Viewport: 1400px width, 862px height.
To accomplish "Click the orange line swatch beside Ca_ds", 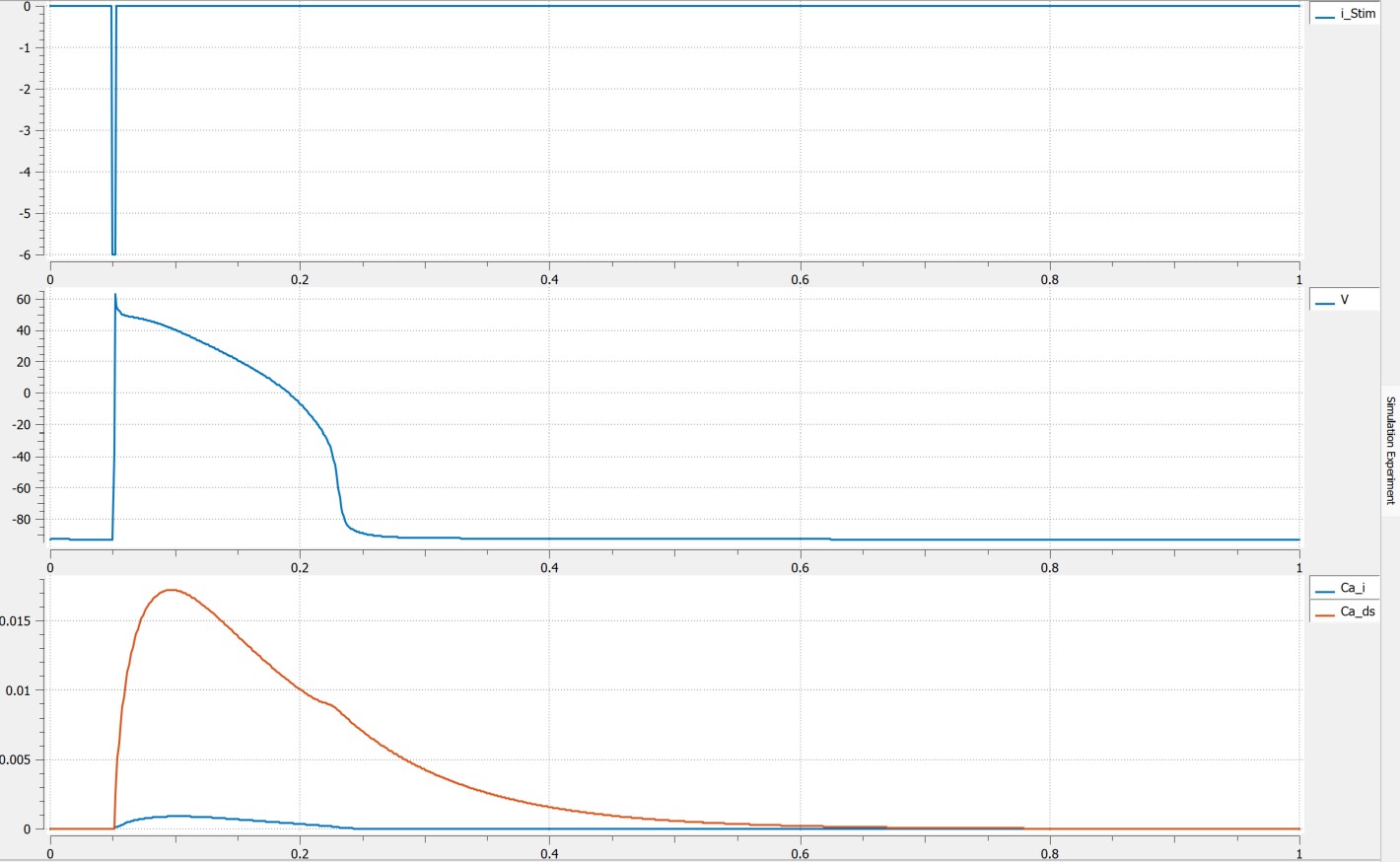I will [1325, 612].
